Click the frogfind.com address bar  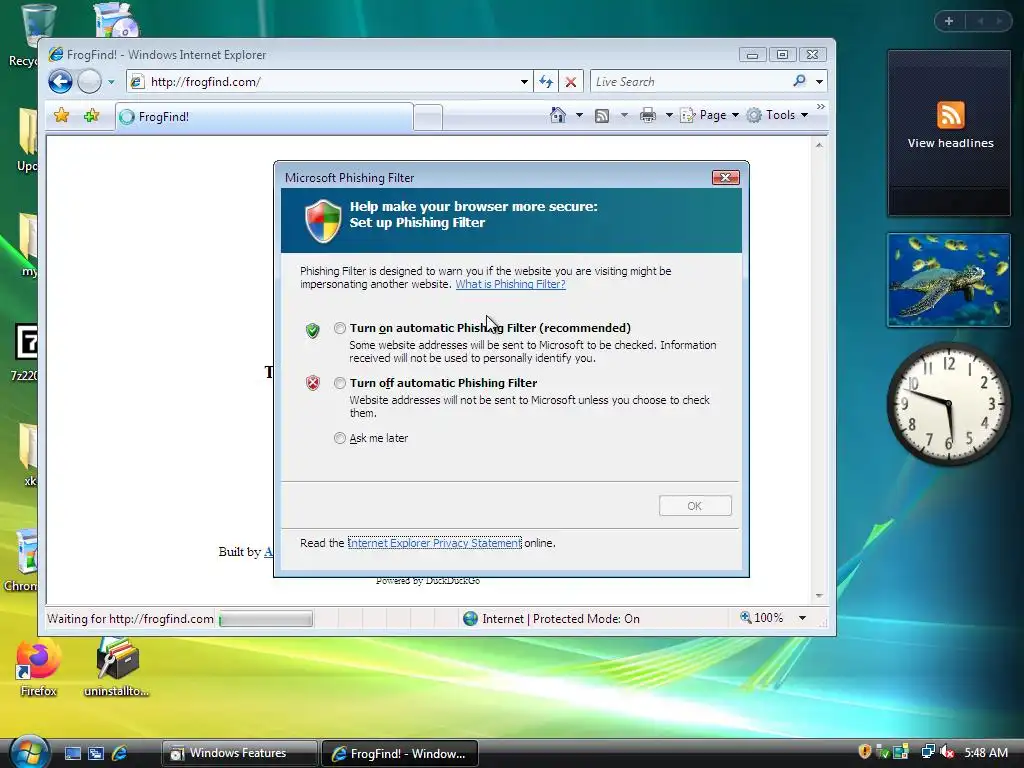[x=330, y=82]
